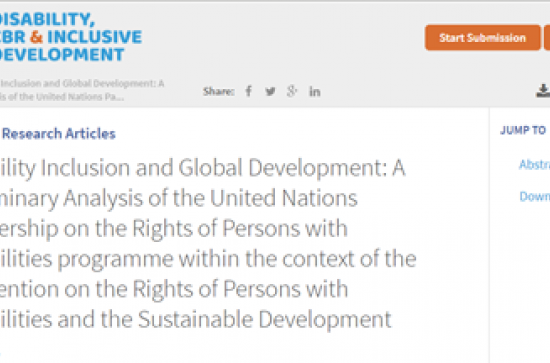Click the Disability, CBR & Inclusive Development logo
The width and height of the screenshot is (550, 363).
coord(71,37)
